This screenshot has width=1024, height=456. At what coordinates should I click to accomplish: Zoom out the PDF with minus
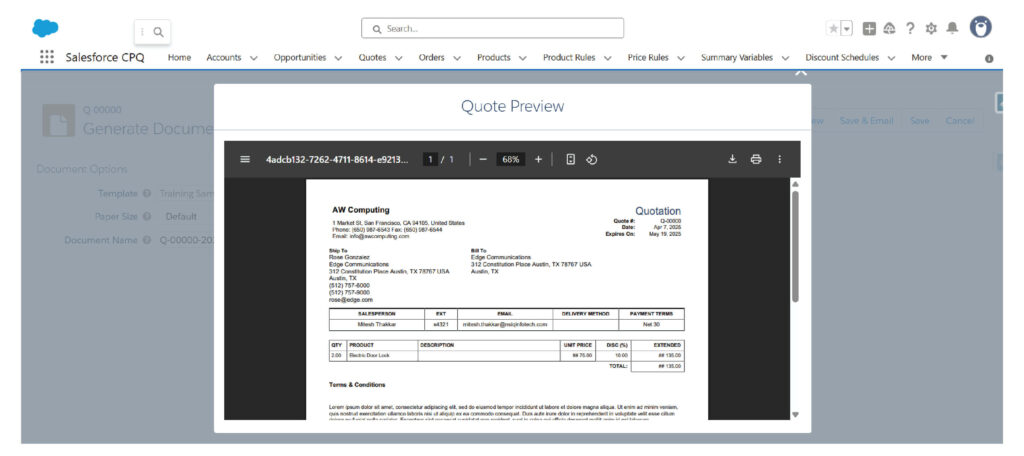click(483, 159)
